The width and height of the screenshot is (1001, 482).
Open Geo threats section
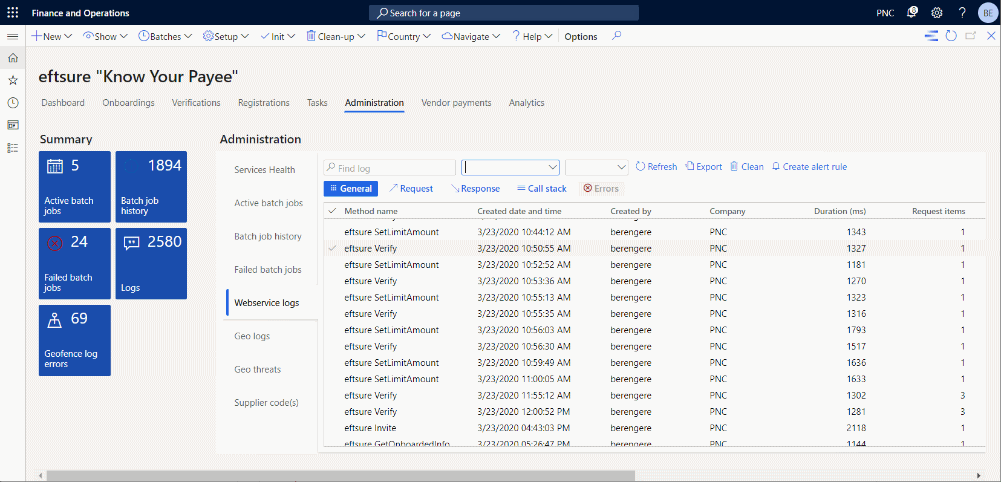point(257,369)
